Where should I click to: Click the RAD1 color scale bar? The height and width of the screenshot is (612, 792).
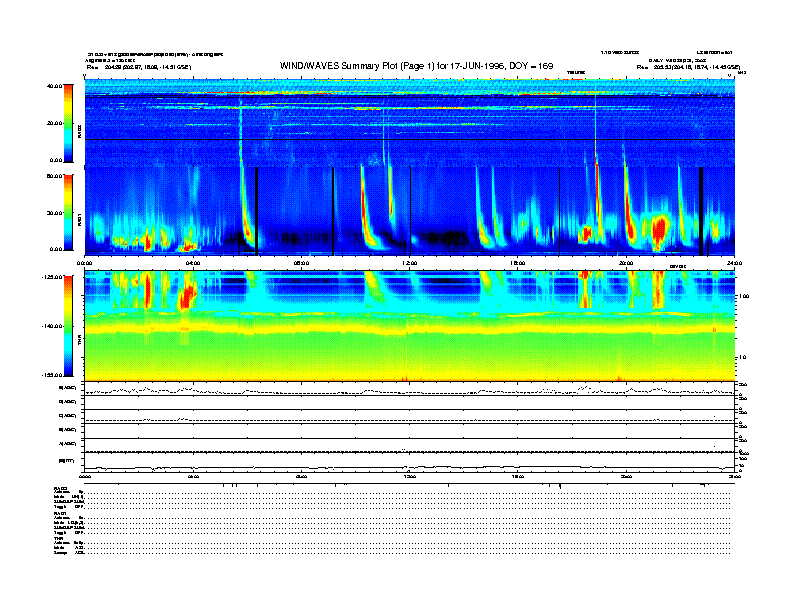[68, 212]
